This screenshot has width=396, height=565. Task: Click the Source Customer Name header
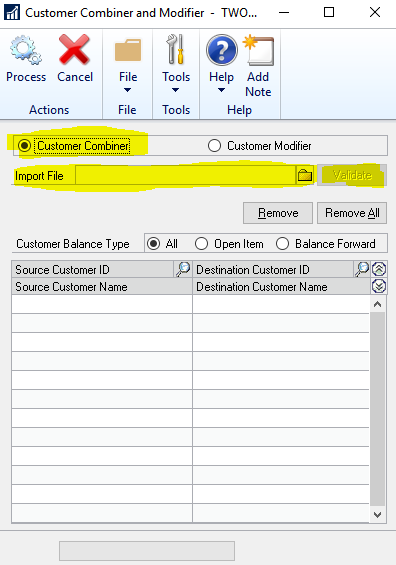pyautogui.click(x=102, y=287)
